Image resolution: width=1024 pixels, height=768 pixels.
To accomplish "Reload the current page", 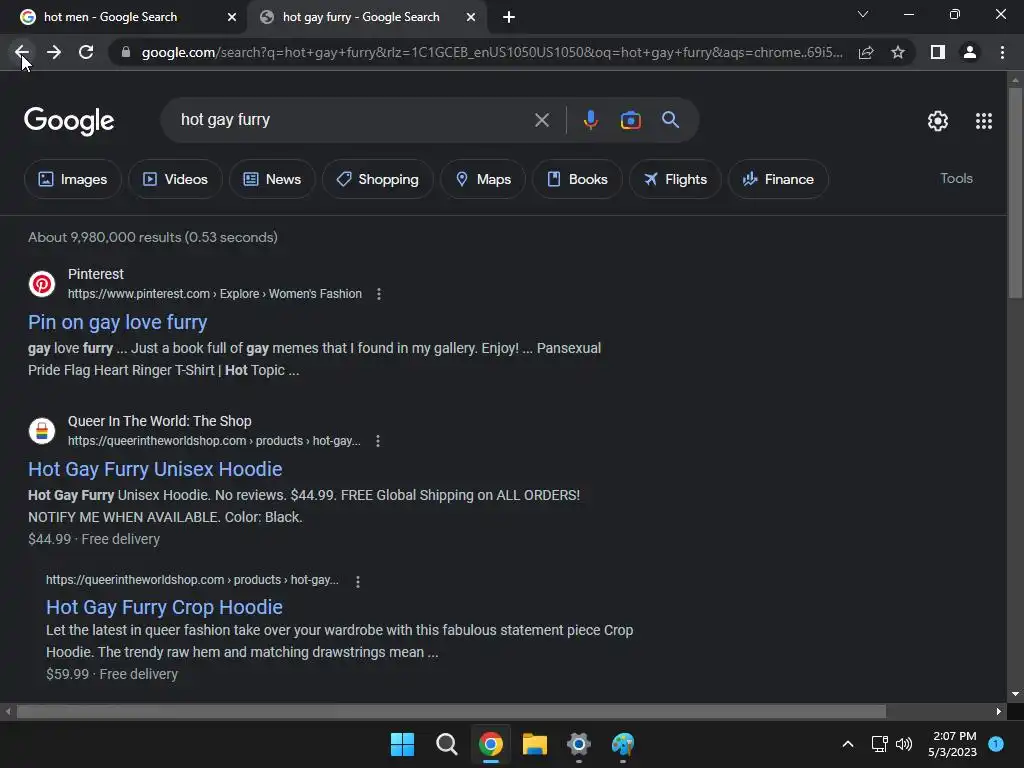I will (x=86, y=52).
